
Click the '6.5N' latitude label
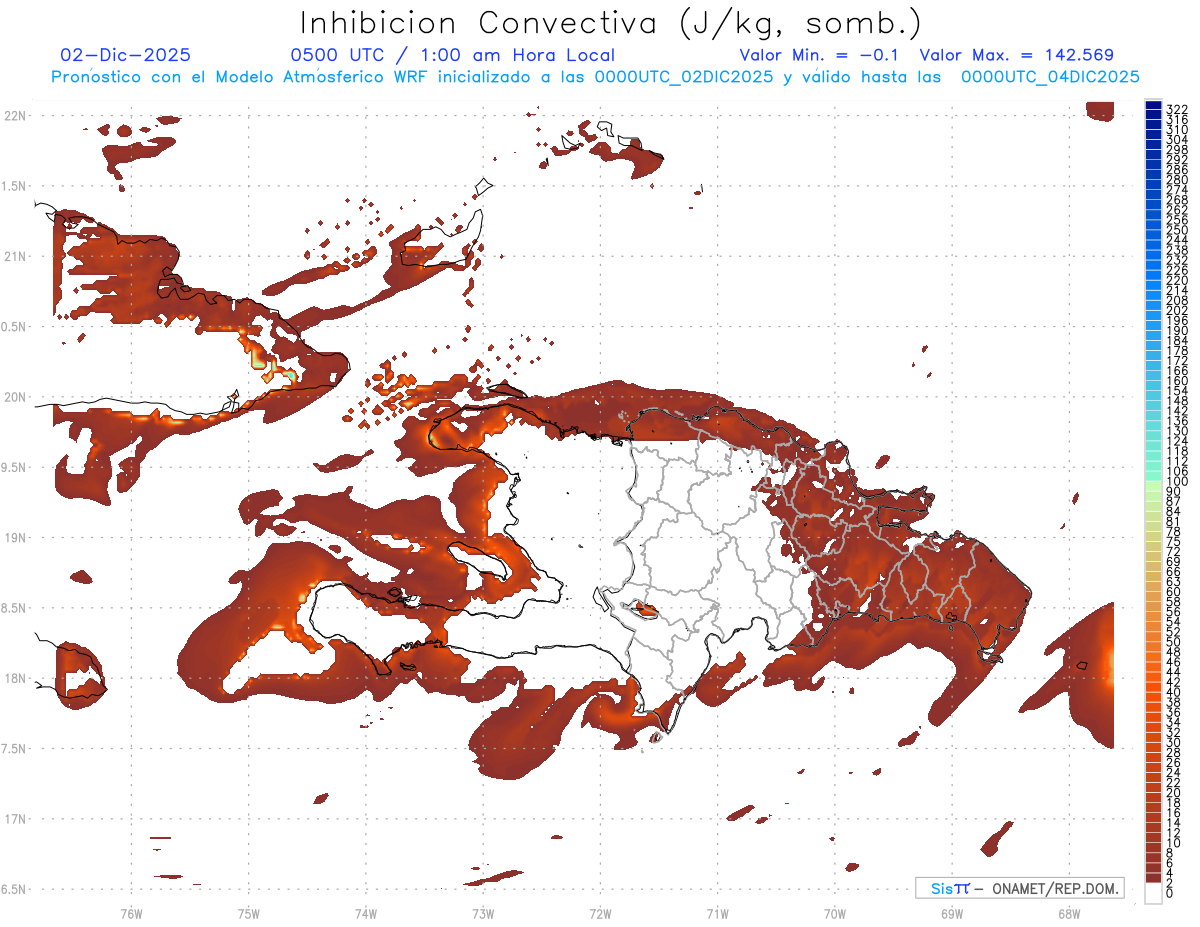pos(14,889)
